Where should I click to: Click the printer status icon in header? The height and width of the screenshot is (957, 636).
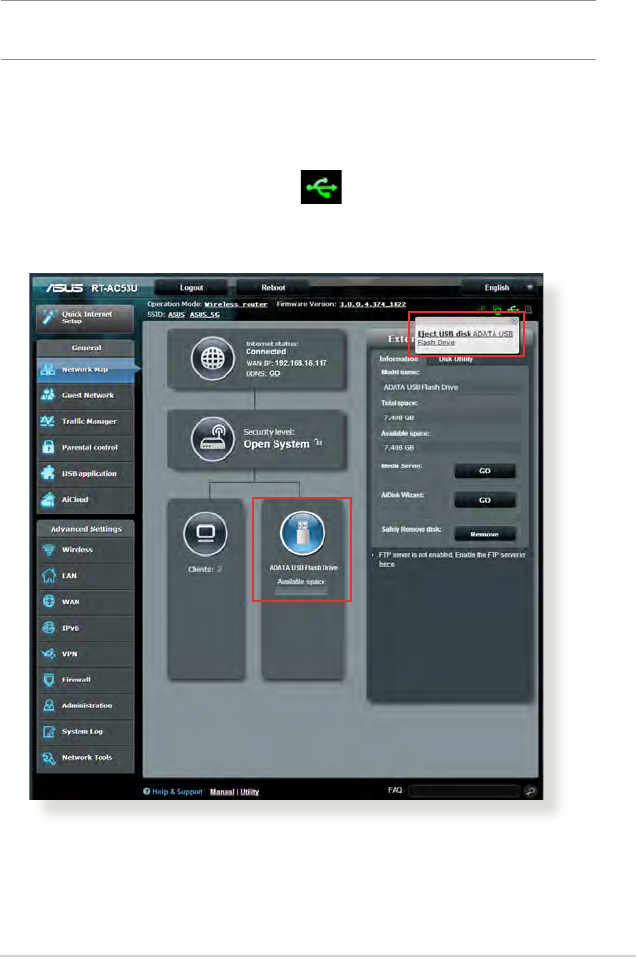529,310
